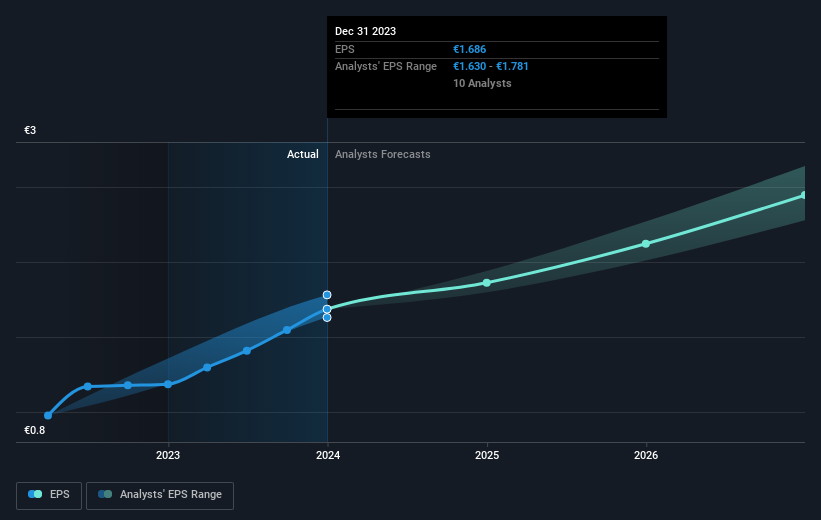Image resolution: width=821 pixels, height=520 pixels.
Task: Click the range '€1.630 - €1.781' in the tooltip
Action: (x=491, y=67)
